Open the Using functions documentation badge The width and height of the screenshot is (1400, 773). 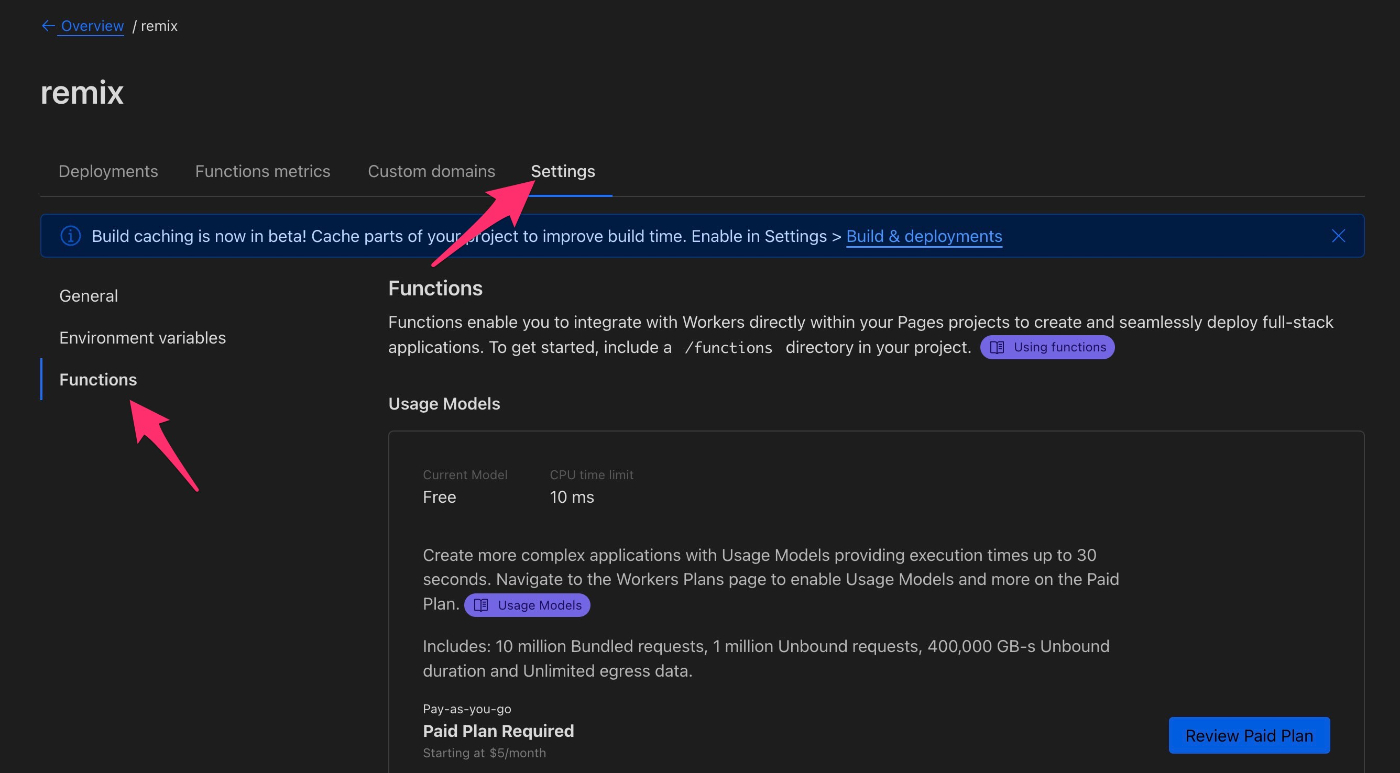pyautogui.click(x=1047, y=347)
